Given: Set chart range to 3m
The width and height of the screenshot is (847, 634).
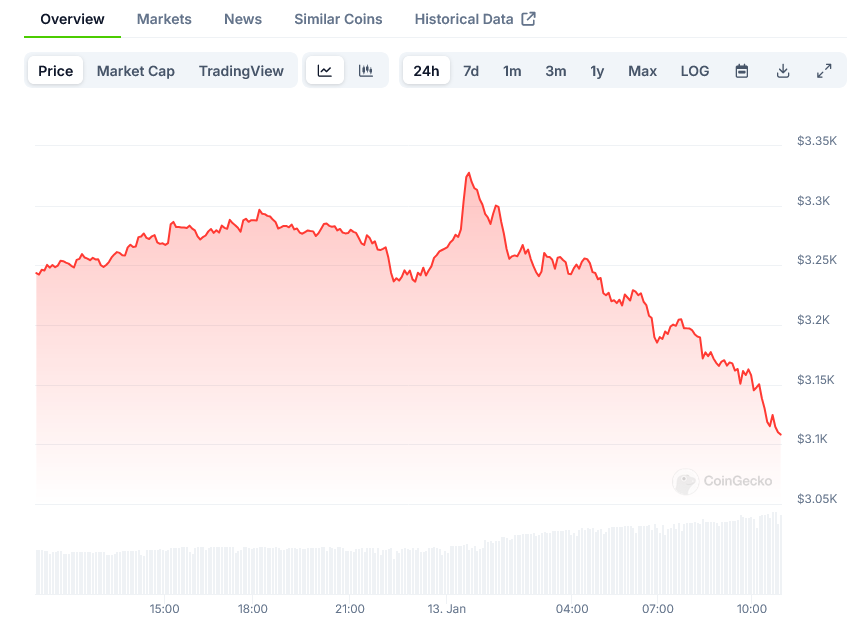Looking at the screenshot, I should (556, 71).
